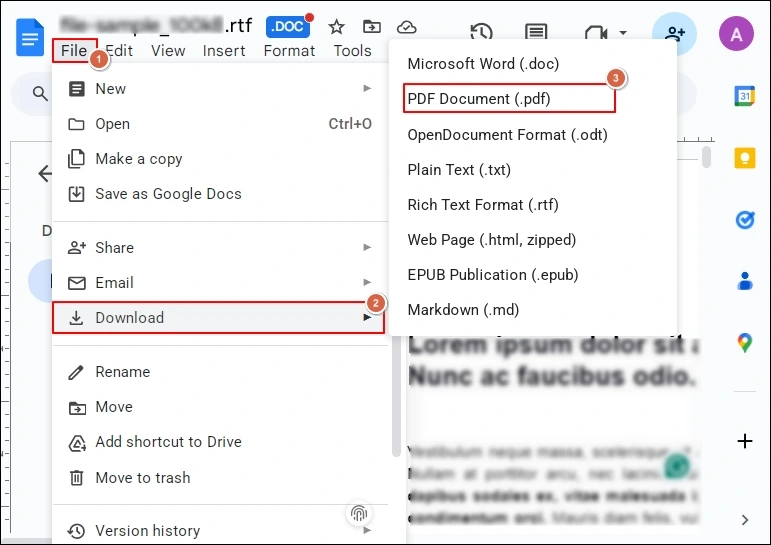The height and width of the screenshot is (545, 771).
Task: Open the View menu
Action: tap(168, 51)
